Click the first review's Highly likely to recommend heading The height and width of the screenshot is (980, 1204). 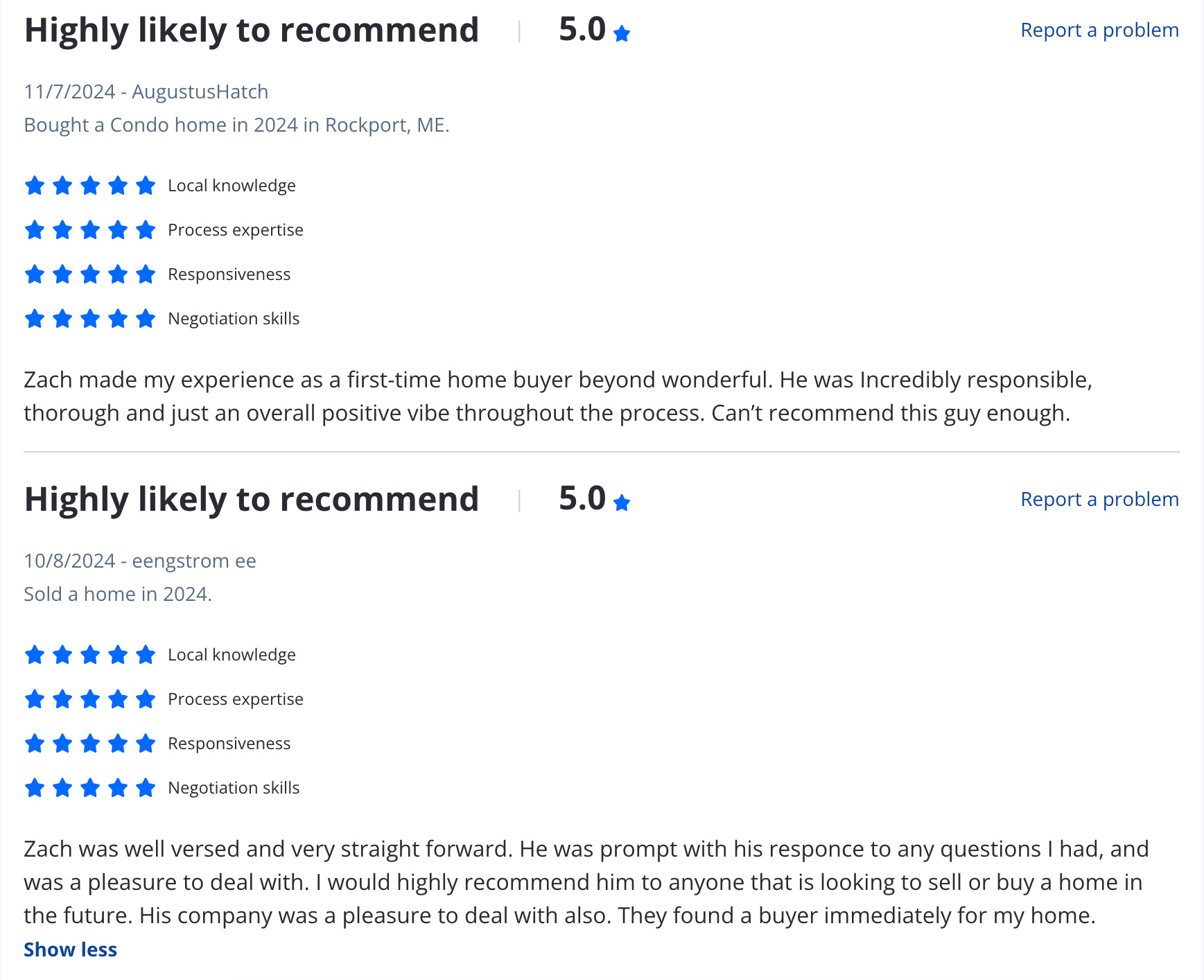[252, 30]
